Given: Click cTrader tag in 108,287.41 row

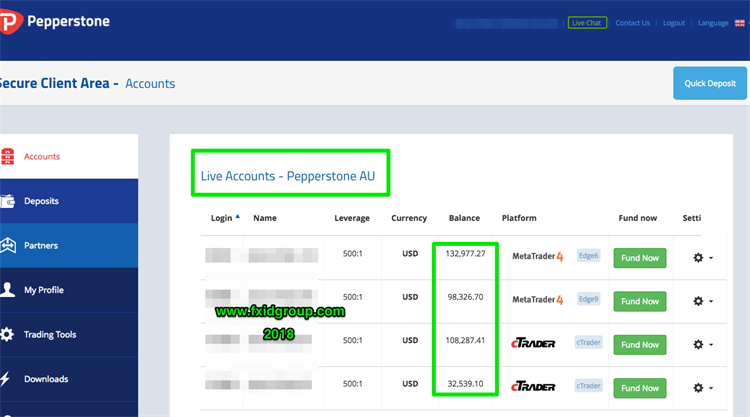Looking at the screenshot, I should pyautogui.click(x=588, y=342).
